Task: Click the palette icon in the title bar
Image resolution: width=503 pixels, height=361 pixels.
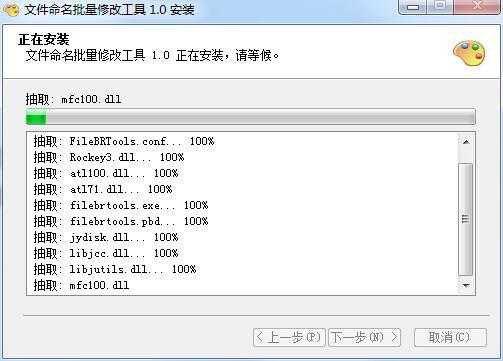Action: pos(11,9)
